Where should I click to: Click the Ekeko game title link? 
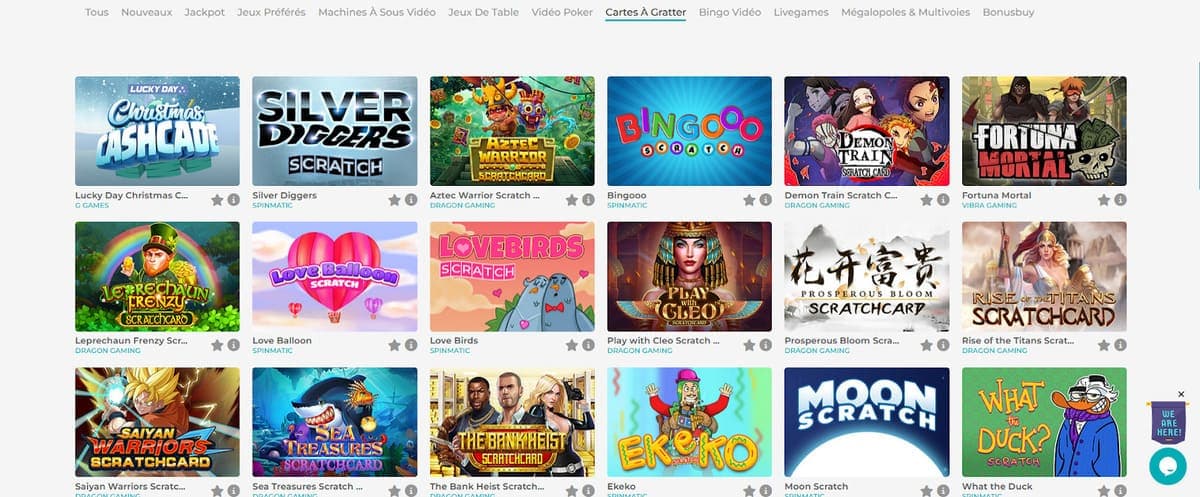621,487
